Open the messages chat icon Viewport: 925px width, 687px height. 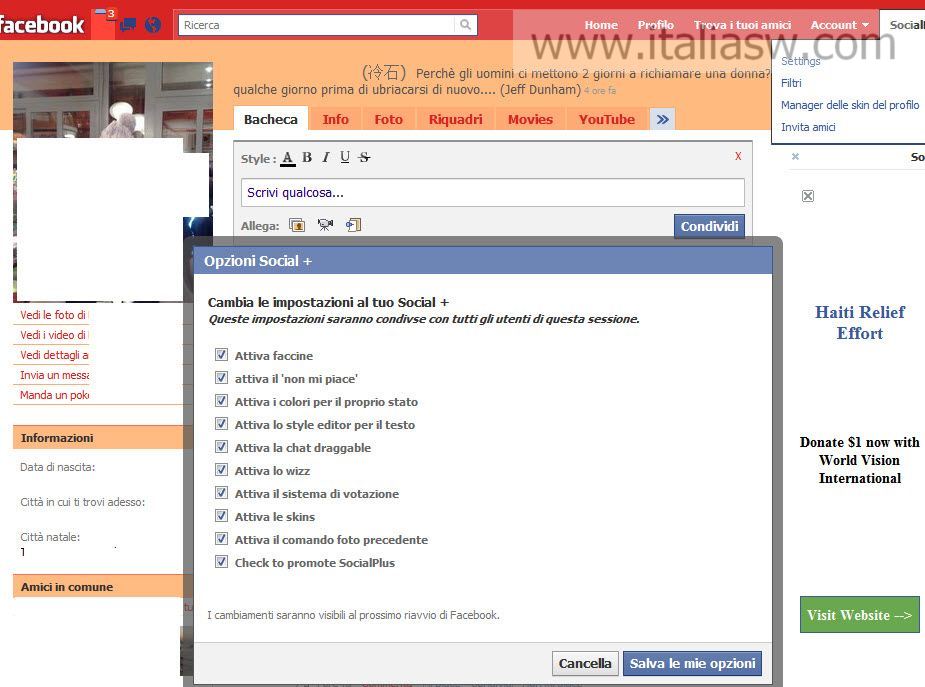tap(128, 25)
